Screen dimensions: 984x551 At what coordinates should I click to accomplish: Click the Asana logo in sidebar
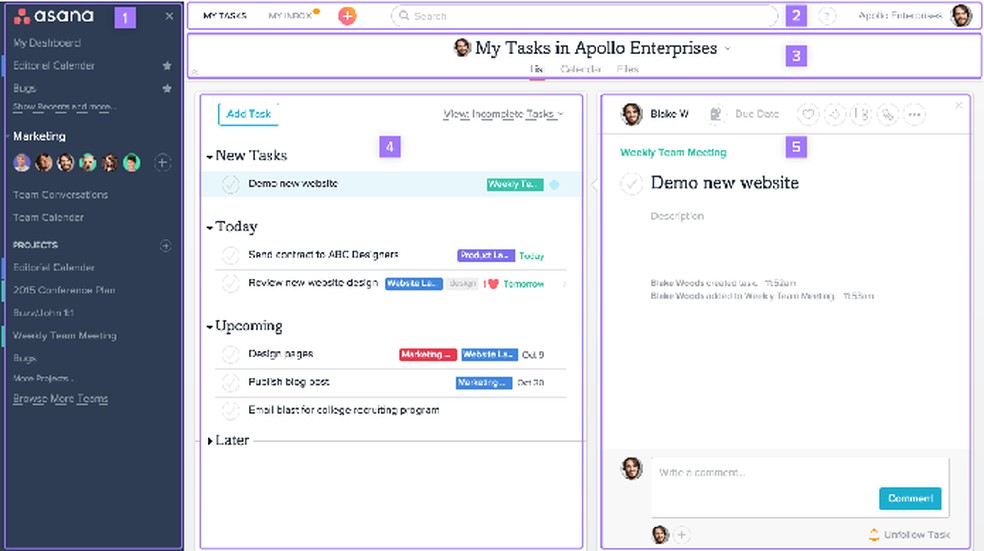tap(54, 16)
